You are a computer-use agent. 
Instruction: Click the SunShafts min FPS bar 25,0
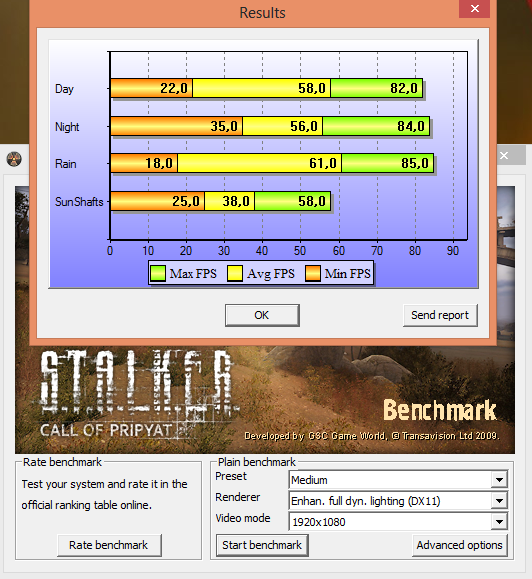click(157, 201)
